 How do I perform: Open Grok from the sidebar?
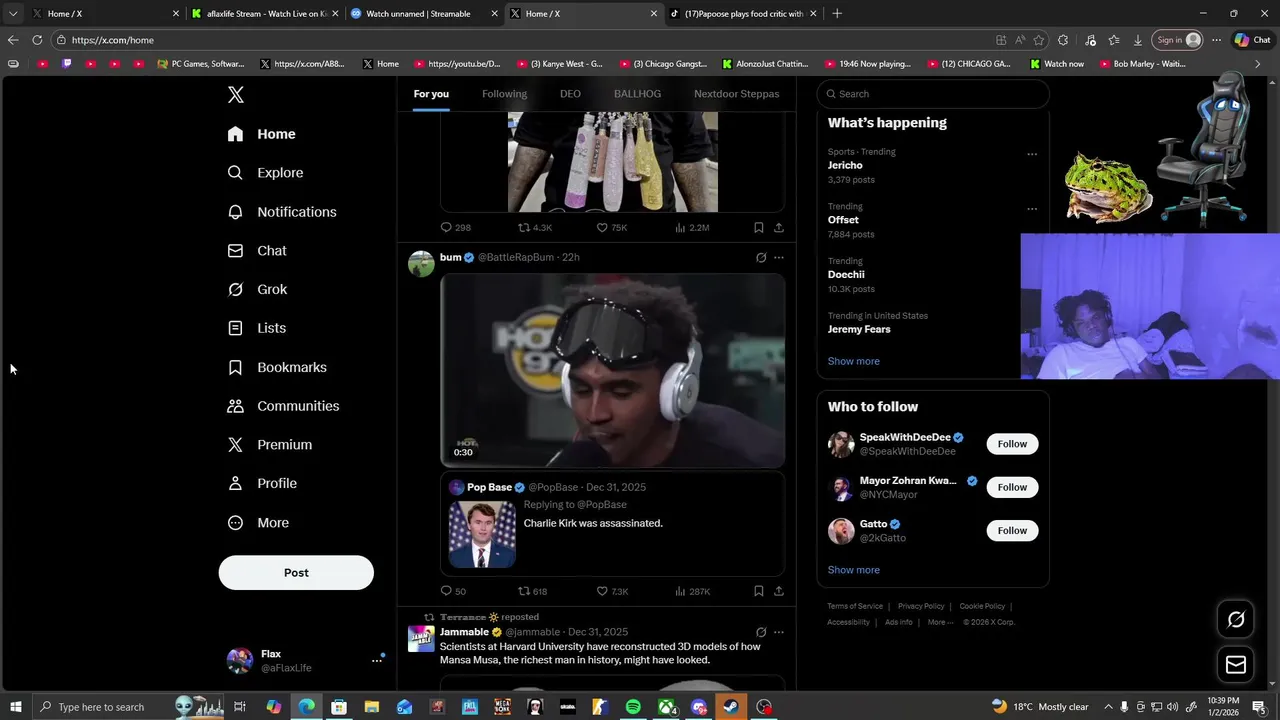pyautogui.click(x=257, y=289)
